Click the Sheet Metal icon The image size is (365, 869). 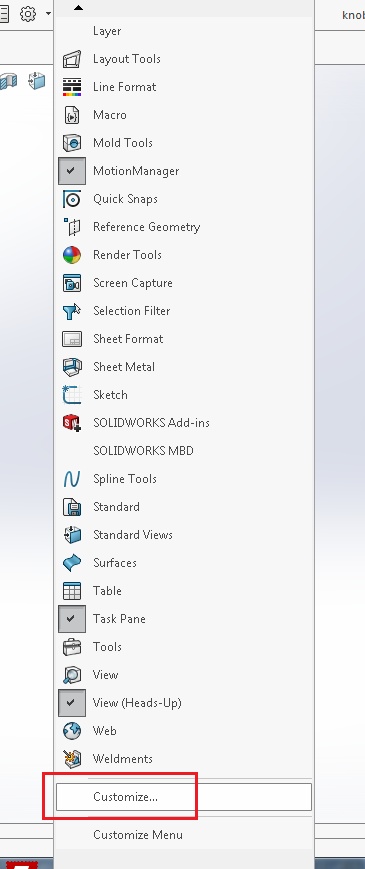[72, 367]
